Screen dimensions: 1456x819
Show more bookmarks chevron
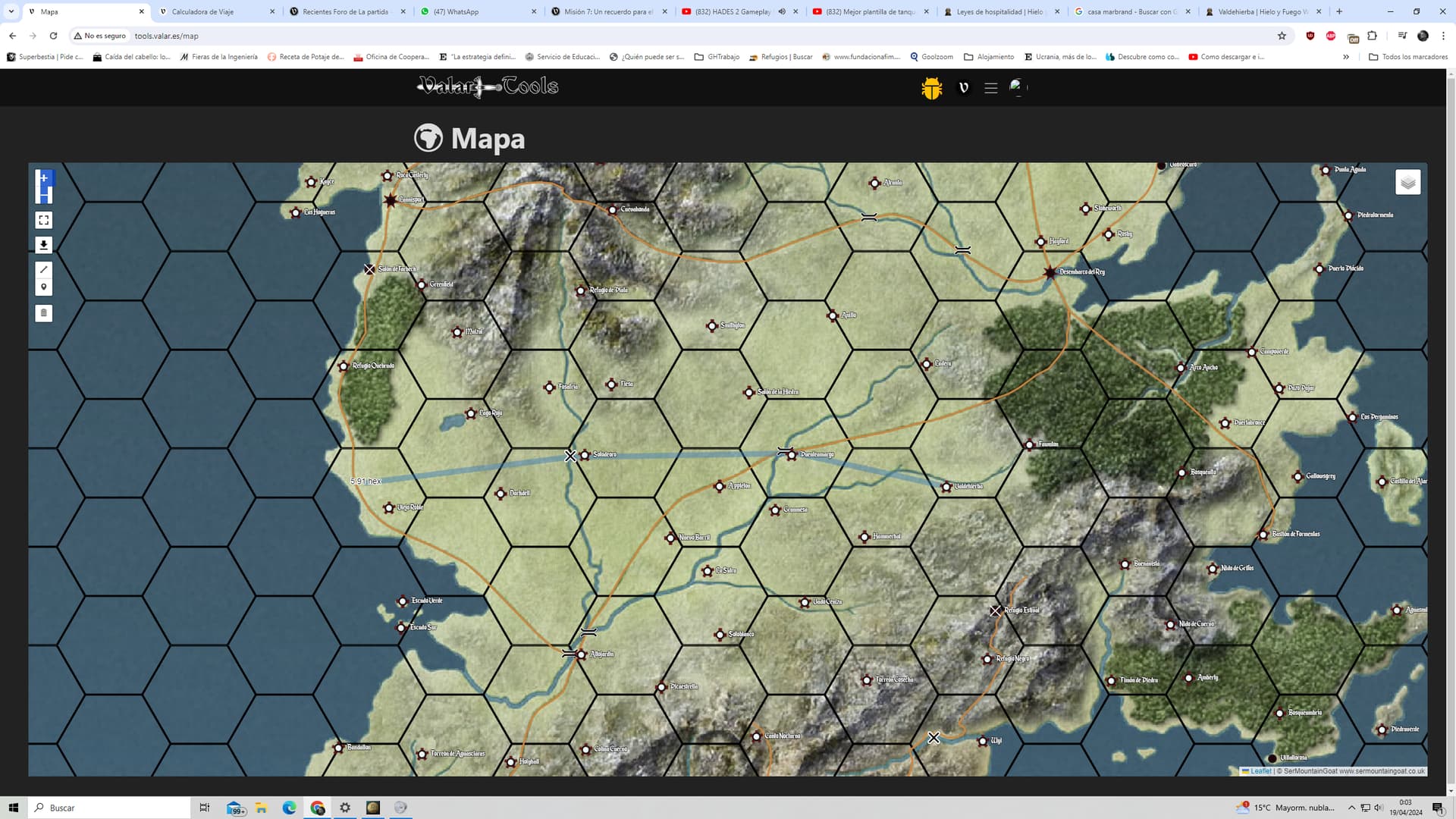click(1346, 57)
